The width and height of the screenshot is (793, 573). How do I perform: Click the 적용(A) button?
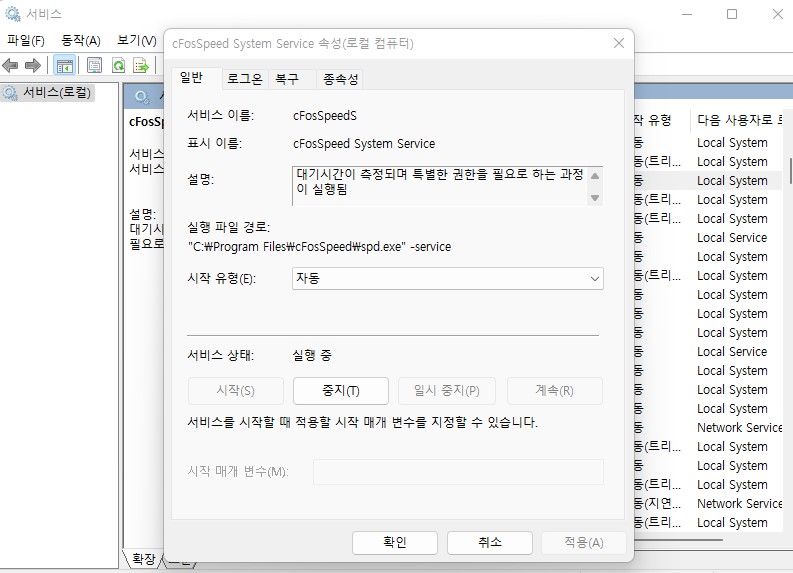point(584,543)
